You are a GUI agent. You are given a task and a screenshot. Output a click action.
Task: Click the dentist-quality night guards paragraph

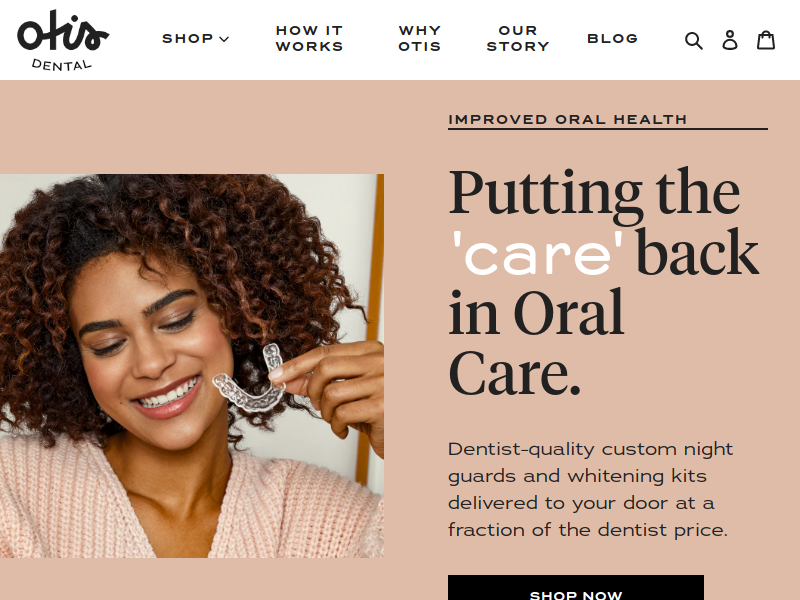pos(590,489)
